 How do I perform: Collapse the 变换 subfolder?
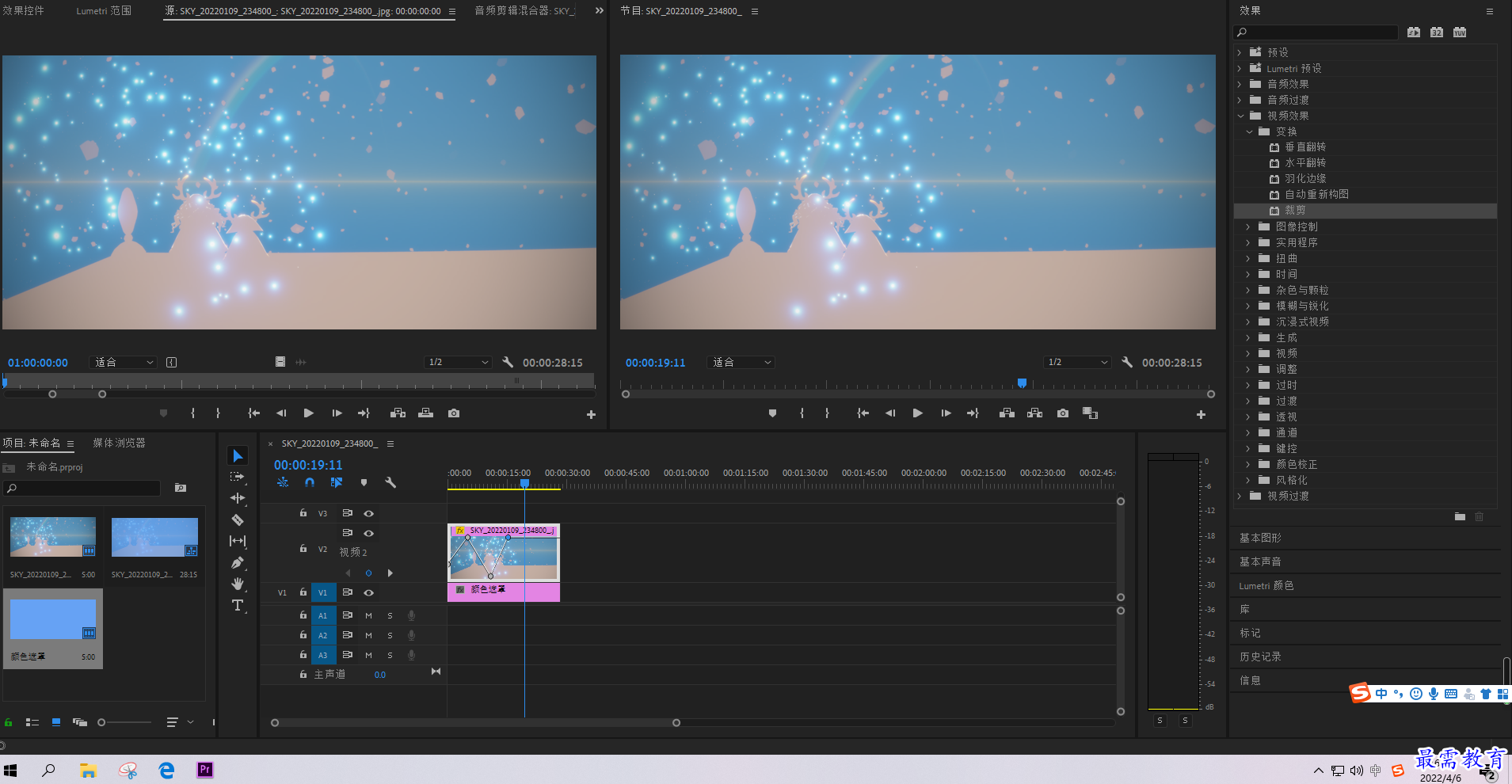point(1249,131)
